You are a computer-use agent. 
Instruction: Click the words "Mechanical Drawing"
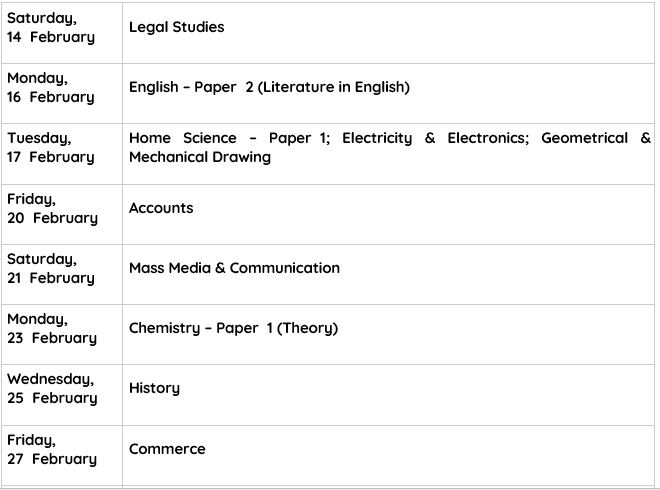point(200,157)
